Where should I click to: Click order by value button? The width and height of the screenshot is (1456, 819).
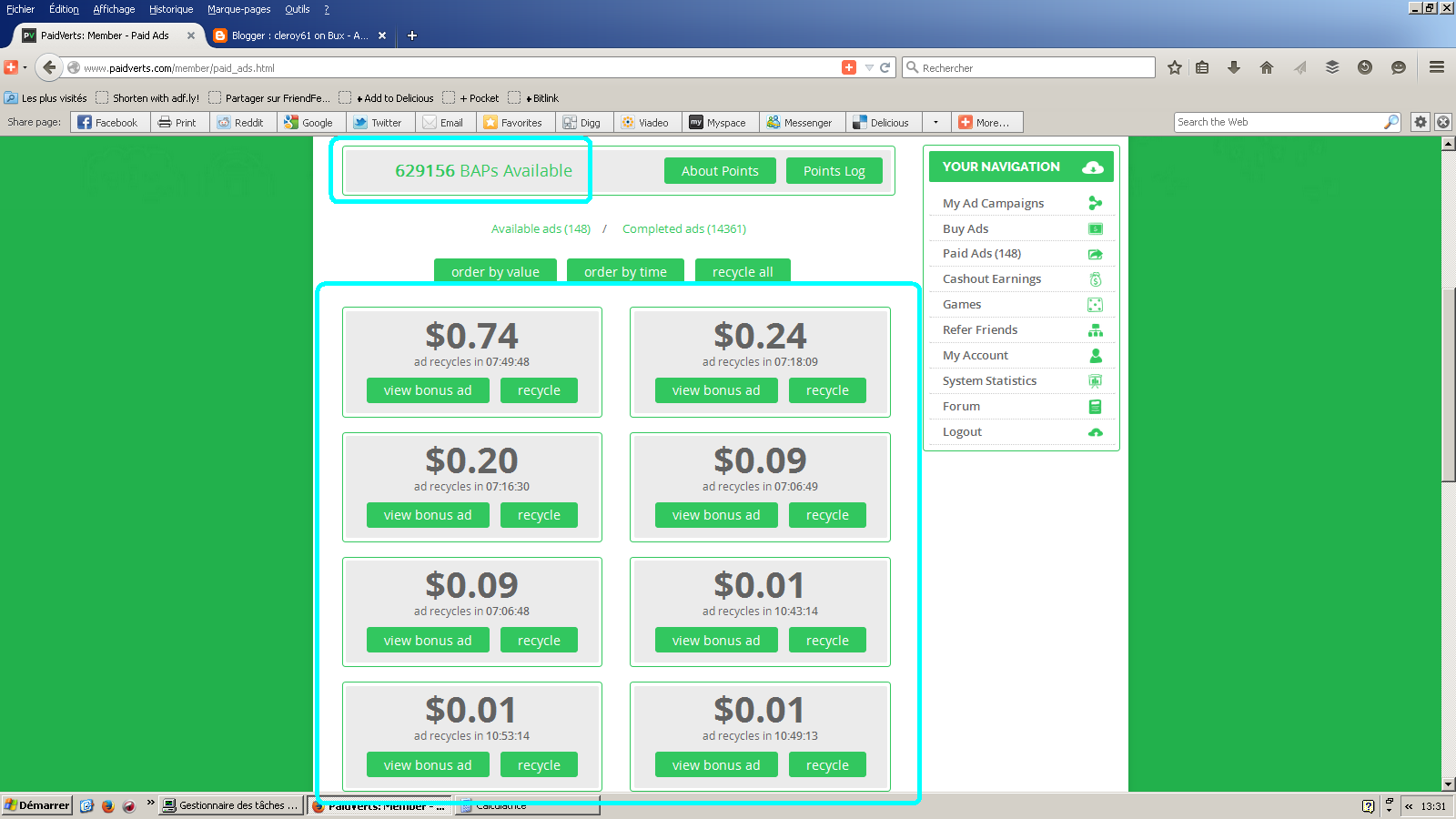click(x=495, y=271)
